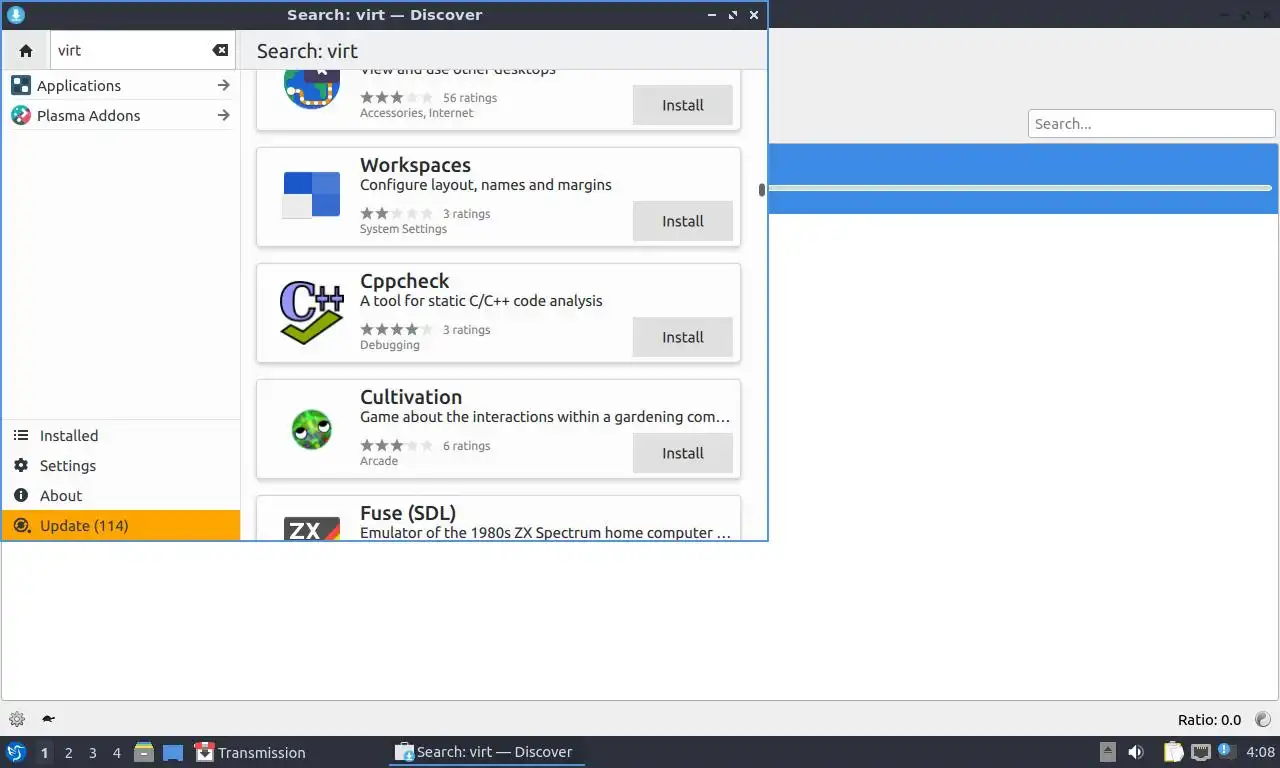Image resolution: width=1280 pixels, height=768 pixels.
Task: Open the file manager taskbar icon
Action: tap(144, 752)
